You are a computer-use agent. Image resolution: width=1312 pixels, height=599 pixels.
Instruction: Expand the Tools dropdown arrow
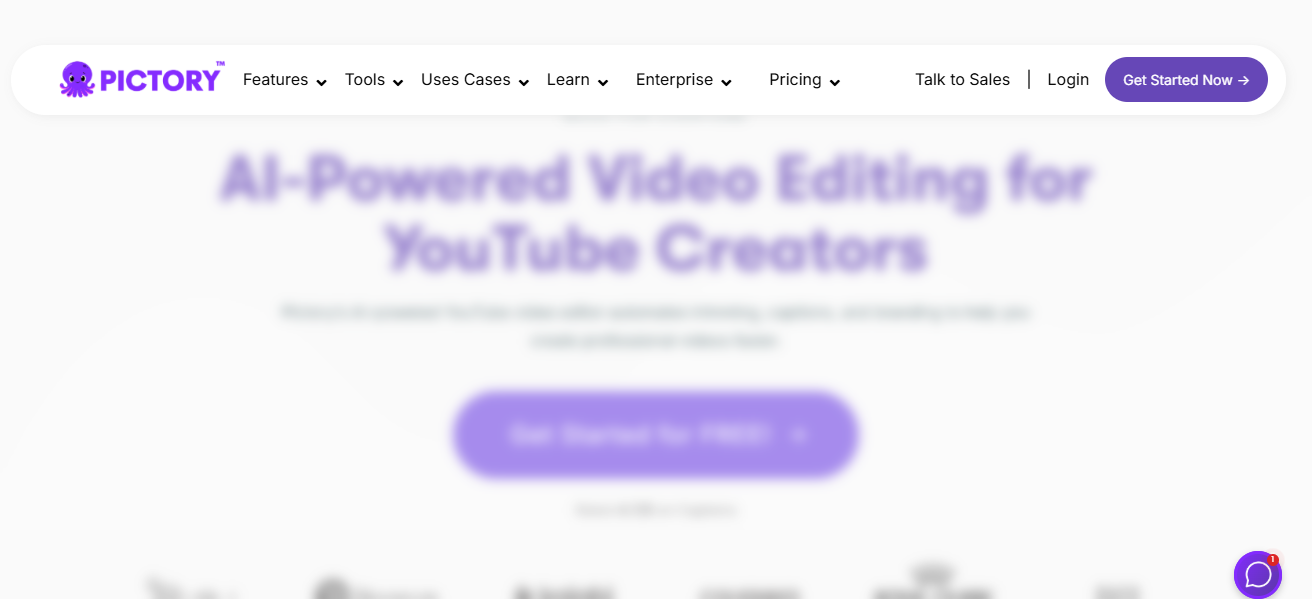pyautogui.click(x=398, y=83)
